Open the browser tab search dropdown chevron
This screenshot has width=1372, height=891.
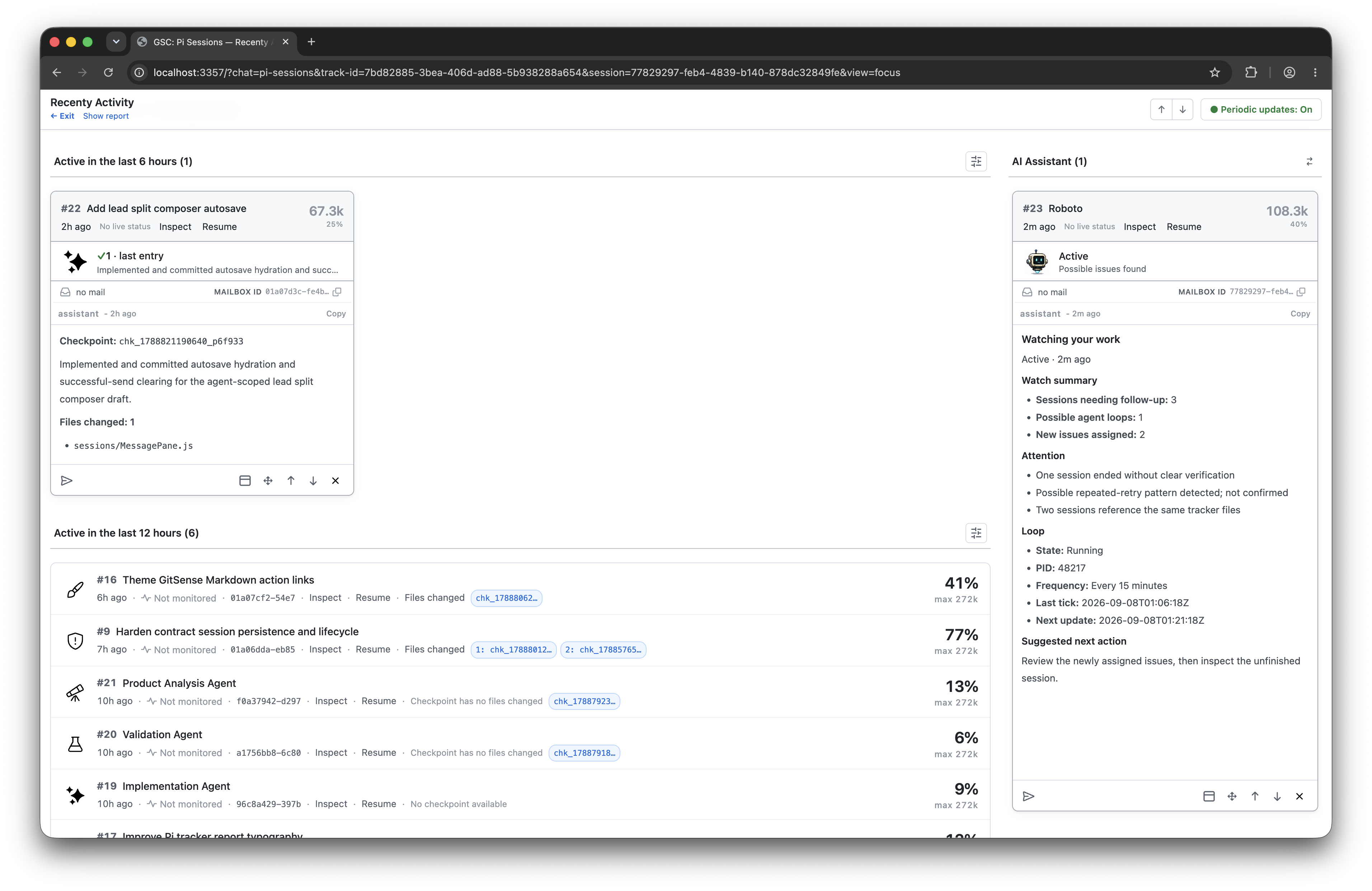(x=116, y=42)
